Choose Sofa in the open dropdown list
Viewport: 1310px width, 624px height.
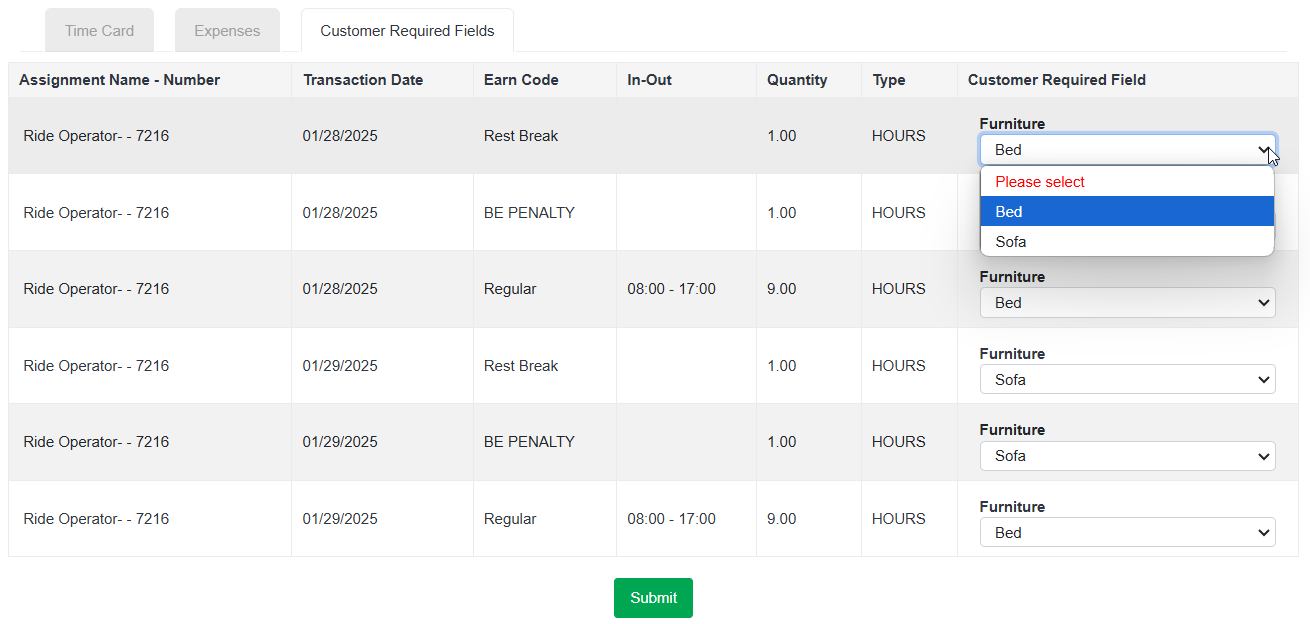click(1127, 241)
